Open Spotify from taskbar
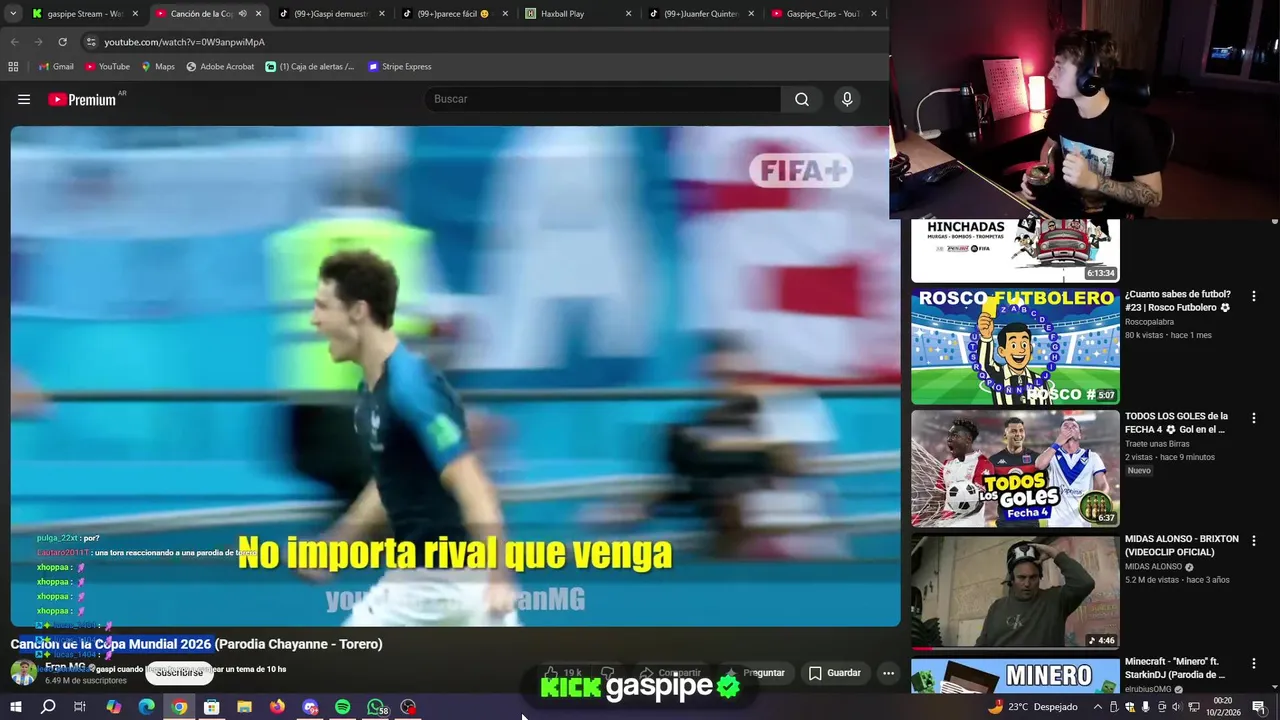Screen dimensions: 1280x720 point(342,707)
